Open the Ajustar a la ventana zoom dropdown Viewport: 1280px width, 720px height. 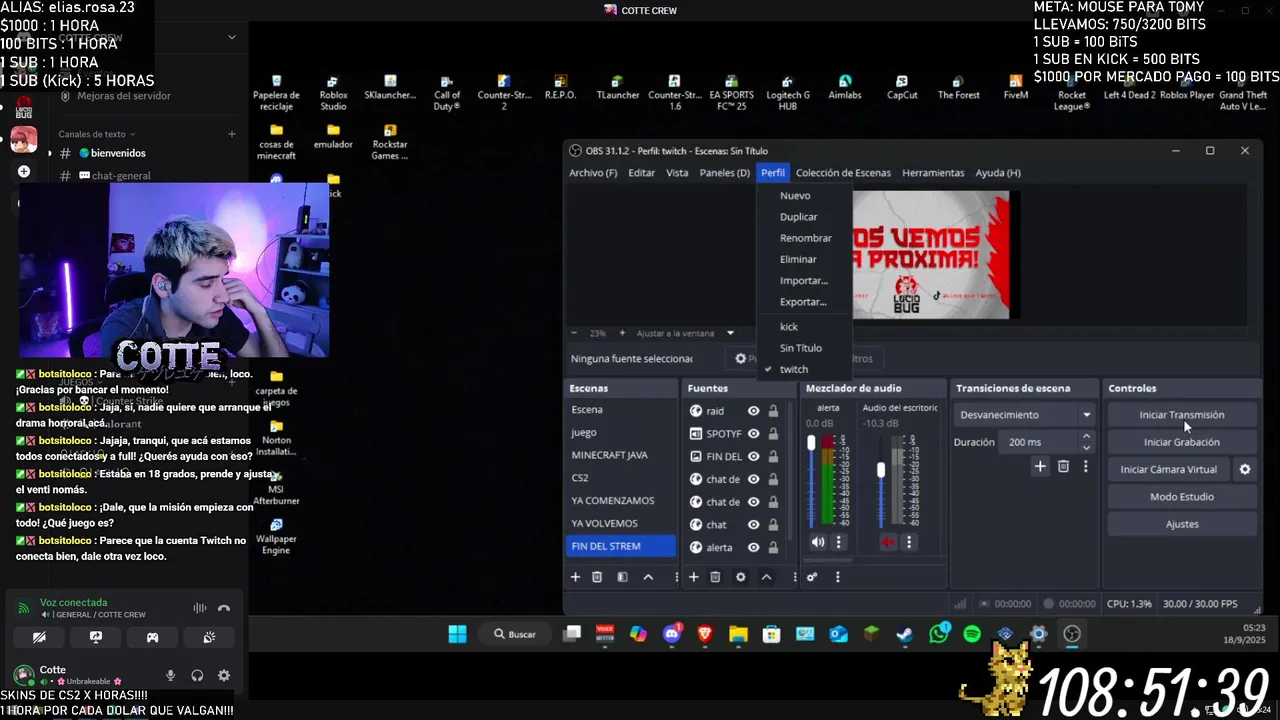tap(730, 333)
